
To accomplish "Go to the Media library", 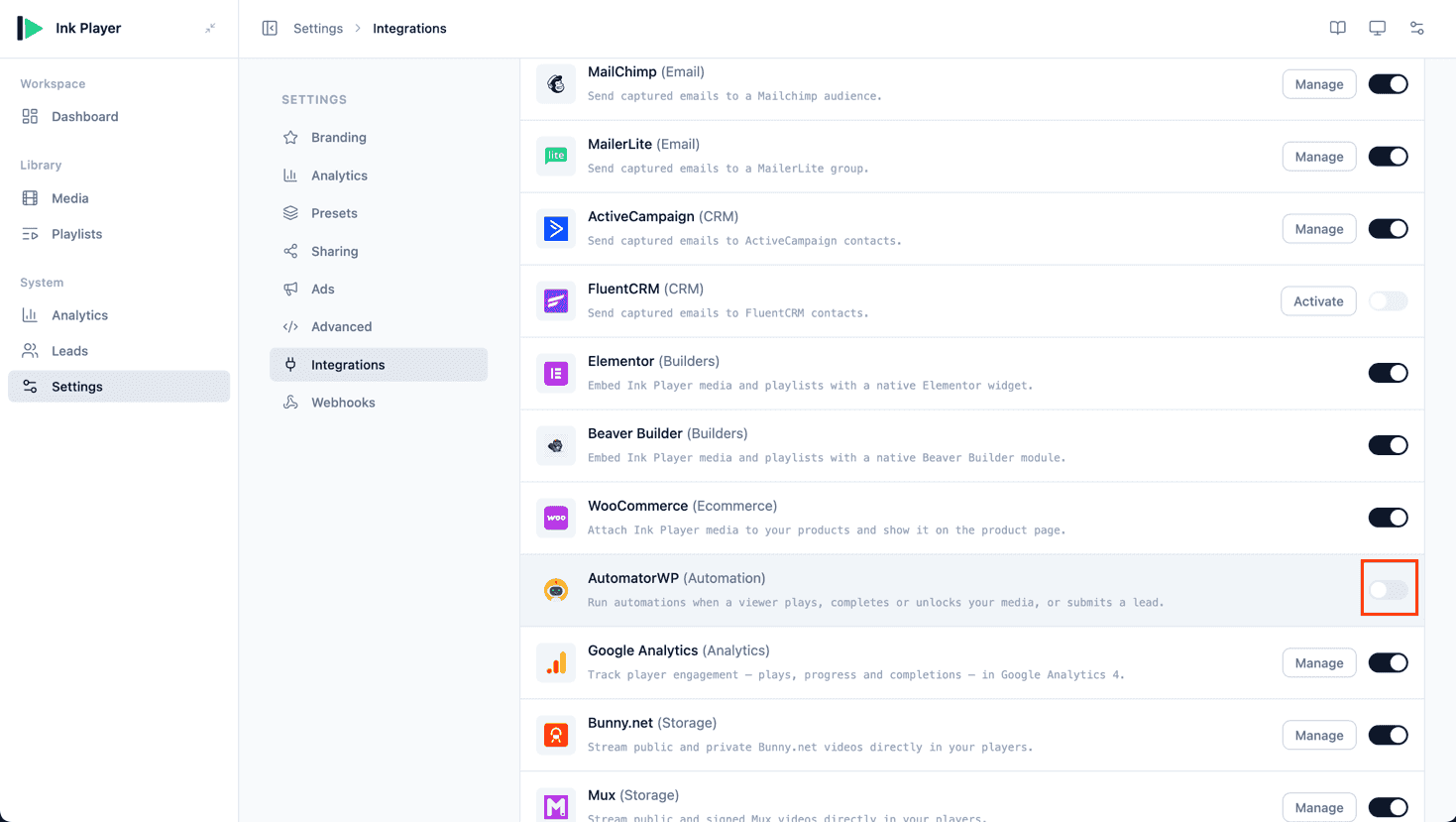I will [x=119, y=198].
